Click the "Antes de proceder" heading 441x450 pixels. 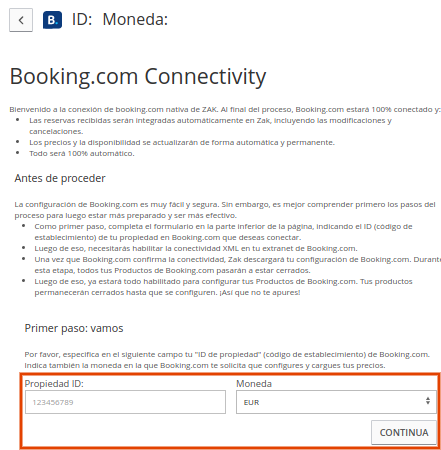(60, 178)
